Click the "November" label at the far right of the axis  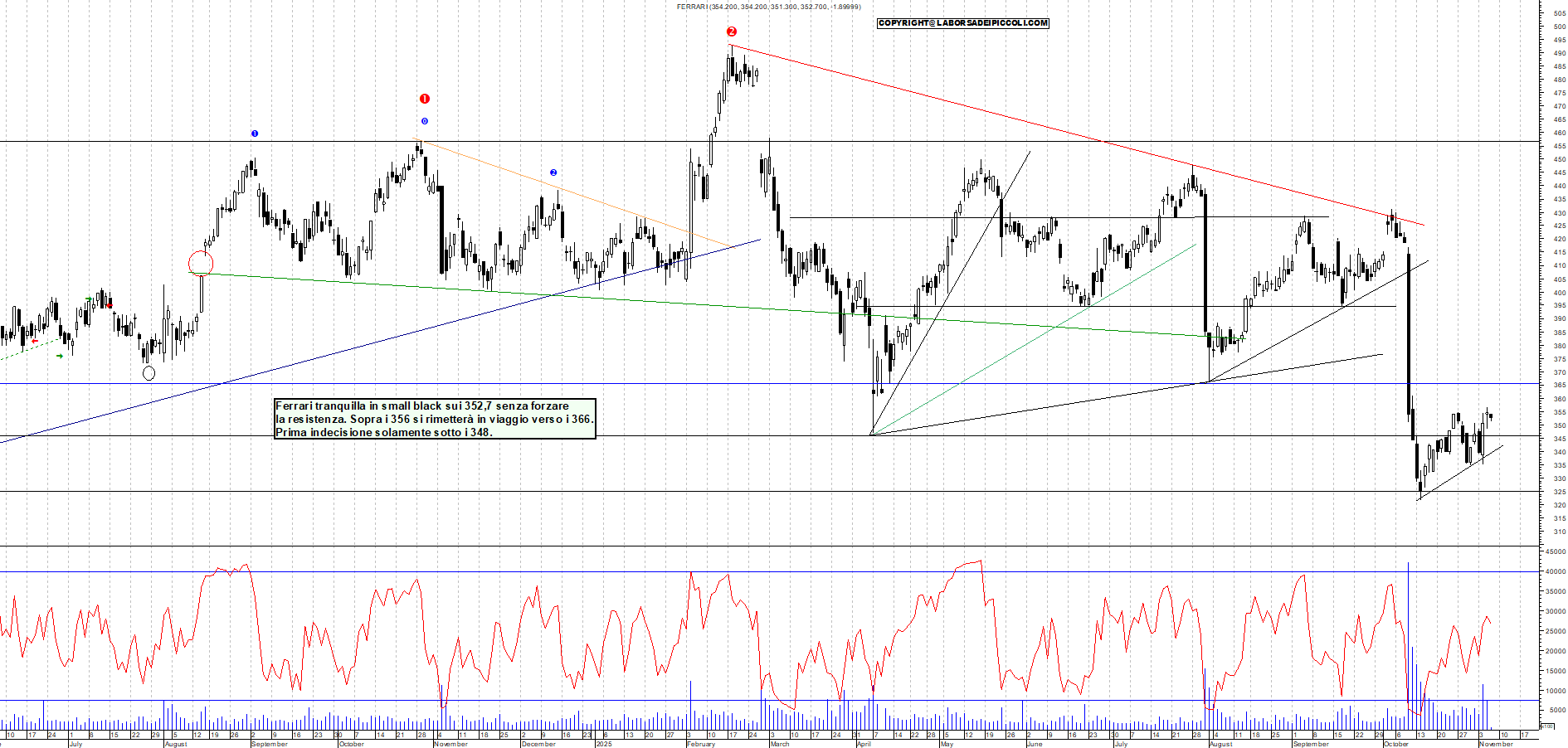[1497, 744]
